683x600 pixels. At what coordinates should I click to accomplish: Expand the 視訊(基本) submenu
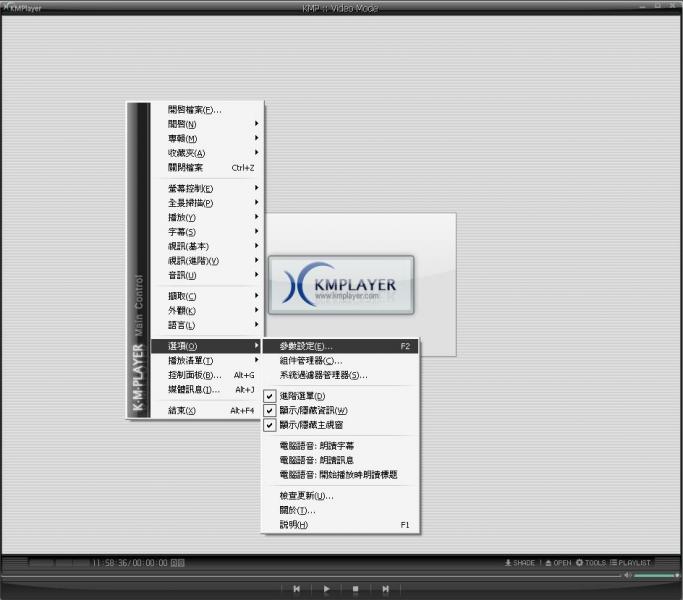pos(206,246)
